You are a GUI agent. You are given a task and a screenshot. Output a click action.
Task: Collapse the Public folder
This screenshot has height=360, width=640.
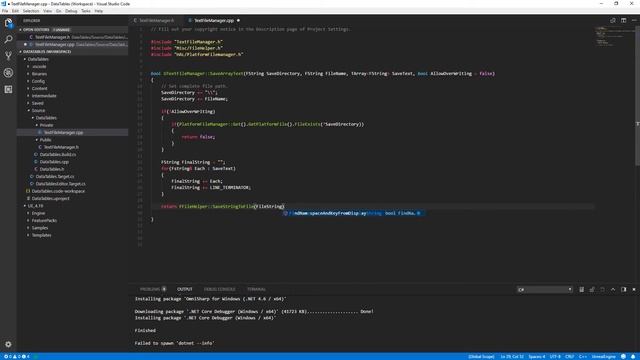coord(37,140)
